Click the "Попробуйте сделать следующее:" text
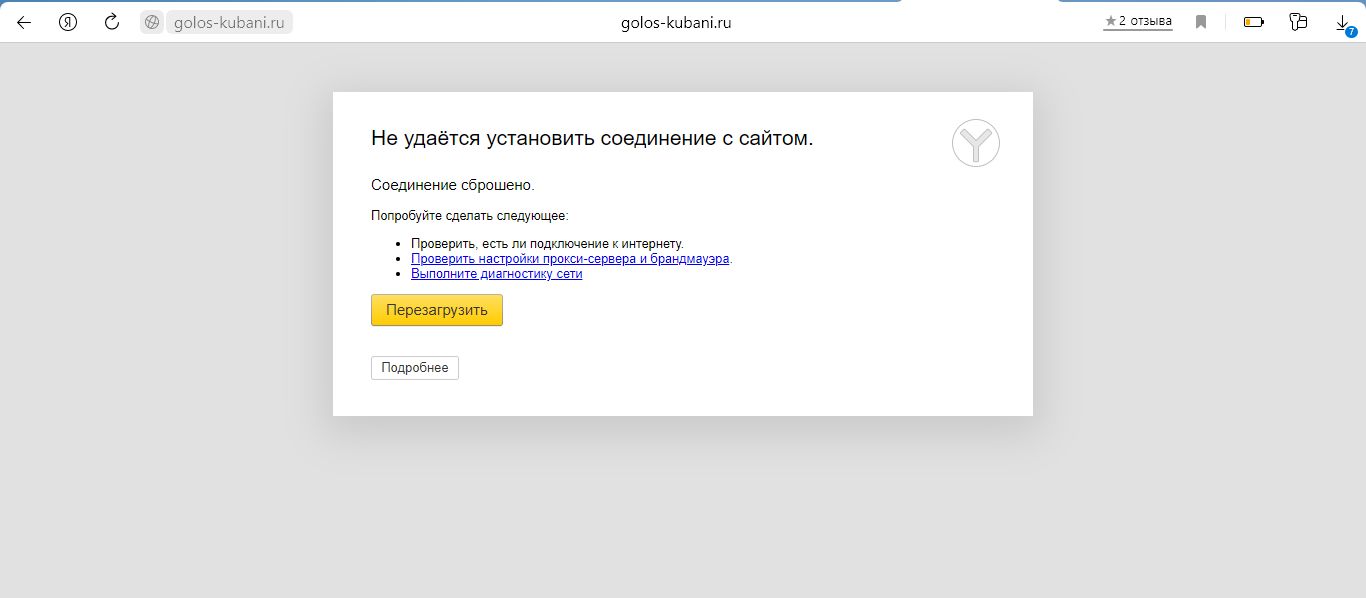Image resolution: width=1366 pixels, height=598 pixels. (x=469, y=215)
